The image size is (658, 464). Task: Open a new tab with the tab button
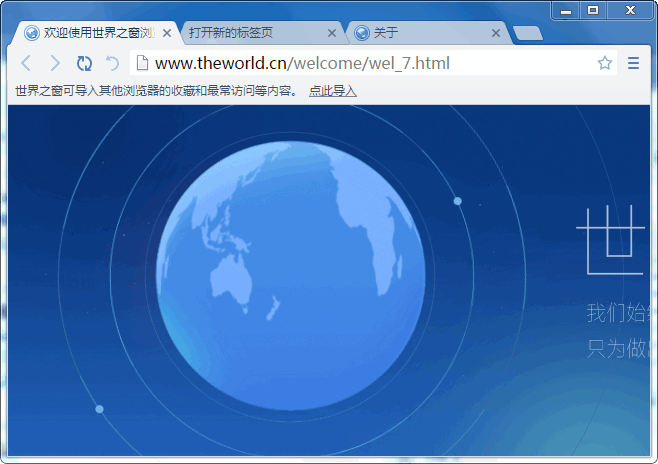(x=528, y=33)
